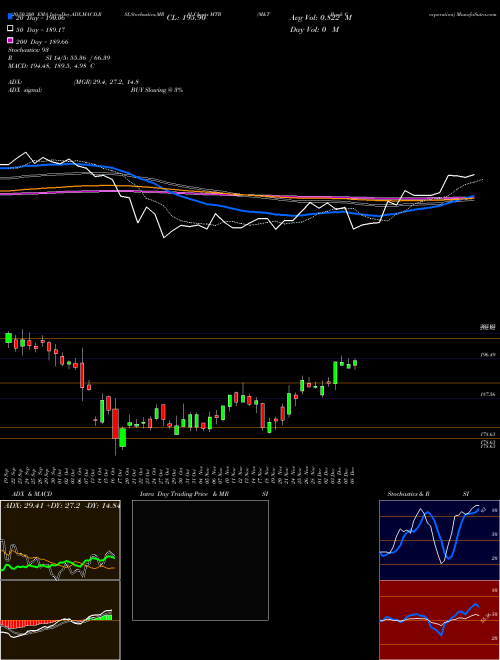Click the 'MACD: 194.48, 189.5, 4.98 C' line
This screenshot has height=660, width=500.
coord(51,66)
